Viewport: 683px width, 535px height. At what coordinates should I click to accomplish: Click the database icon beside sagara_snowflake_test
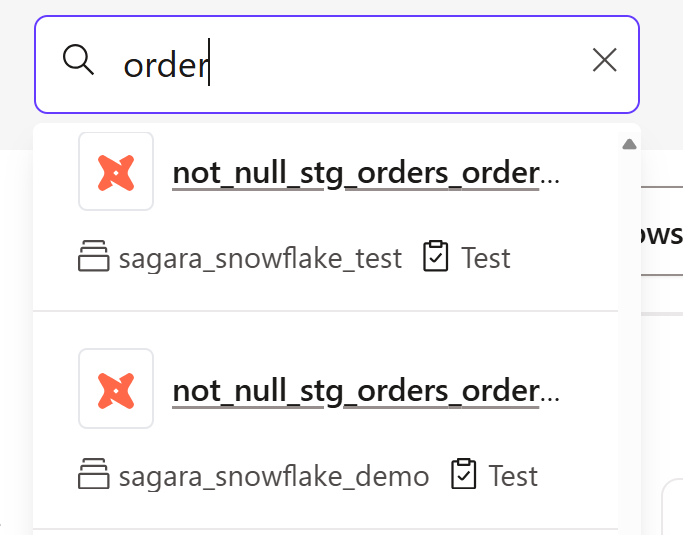(94, 256)
